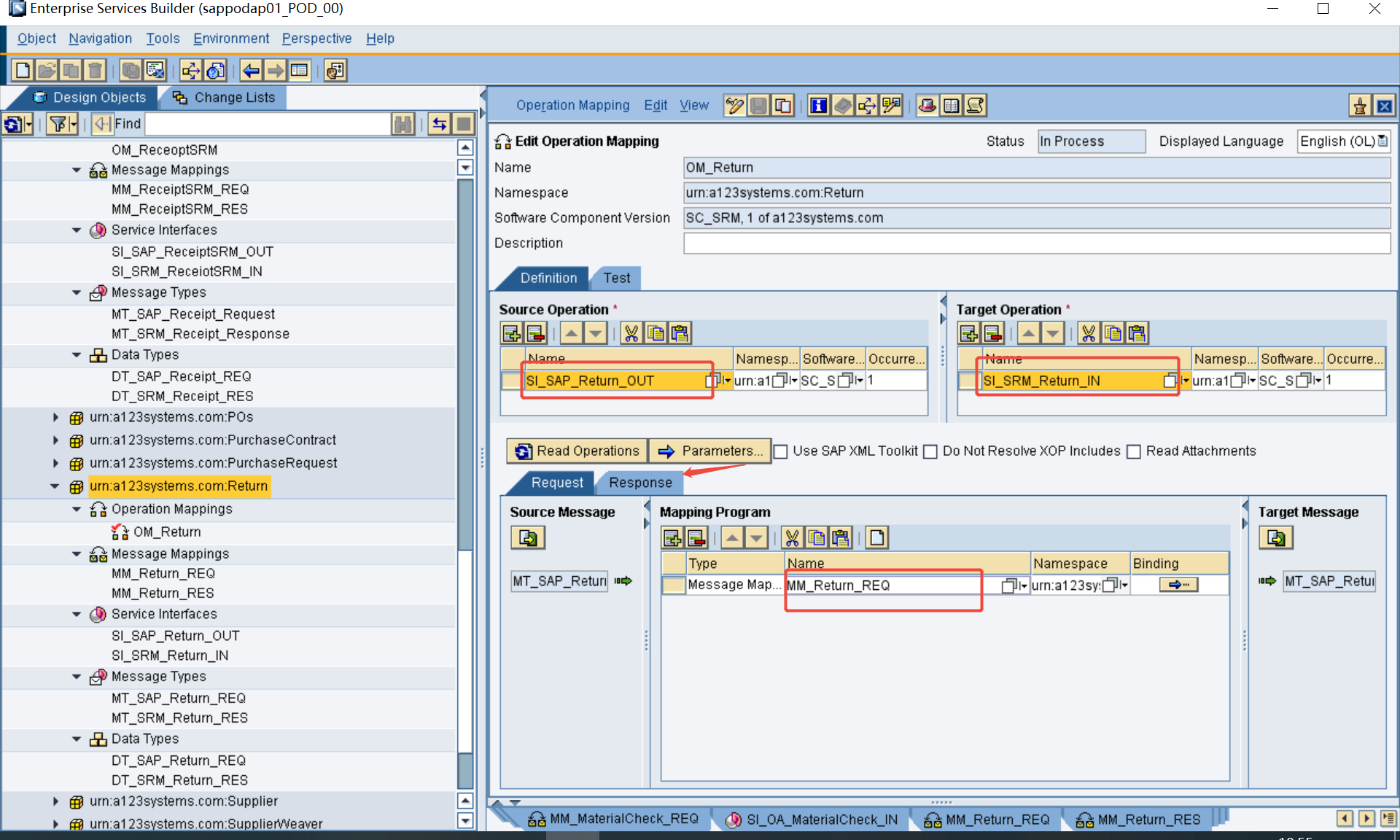Click the red hat icon in mapping toolbar
Viewport: 1400px width, 840px height.
click(927, 106)
